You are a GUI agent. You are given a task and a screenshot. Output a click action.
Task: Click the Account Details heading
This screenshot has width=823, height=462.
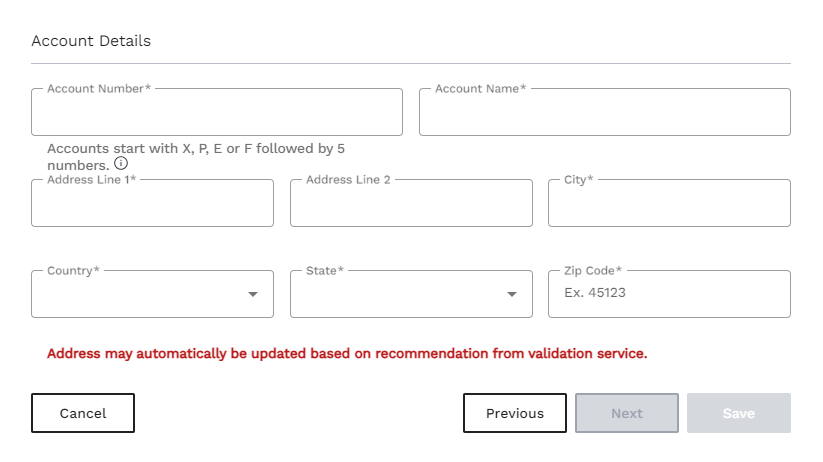91,41
